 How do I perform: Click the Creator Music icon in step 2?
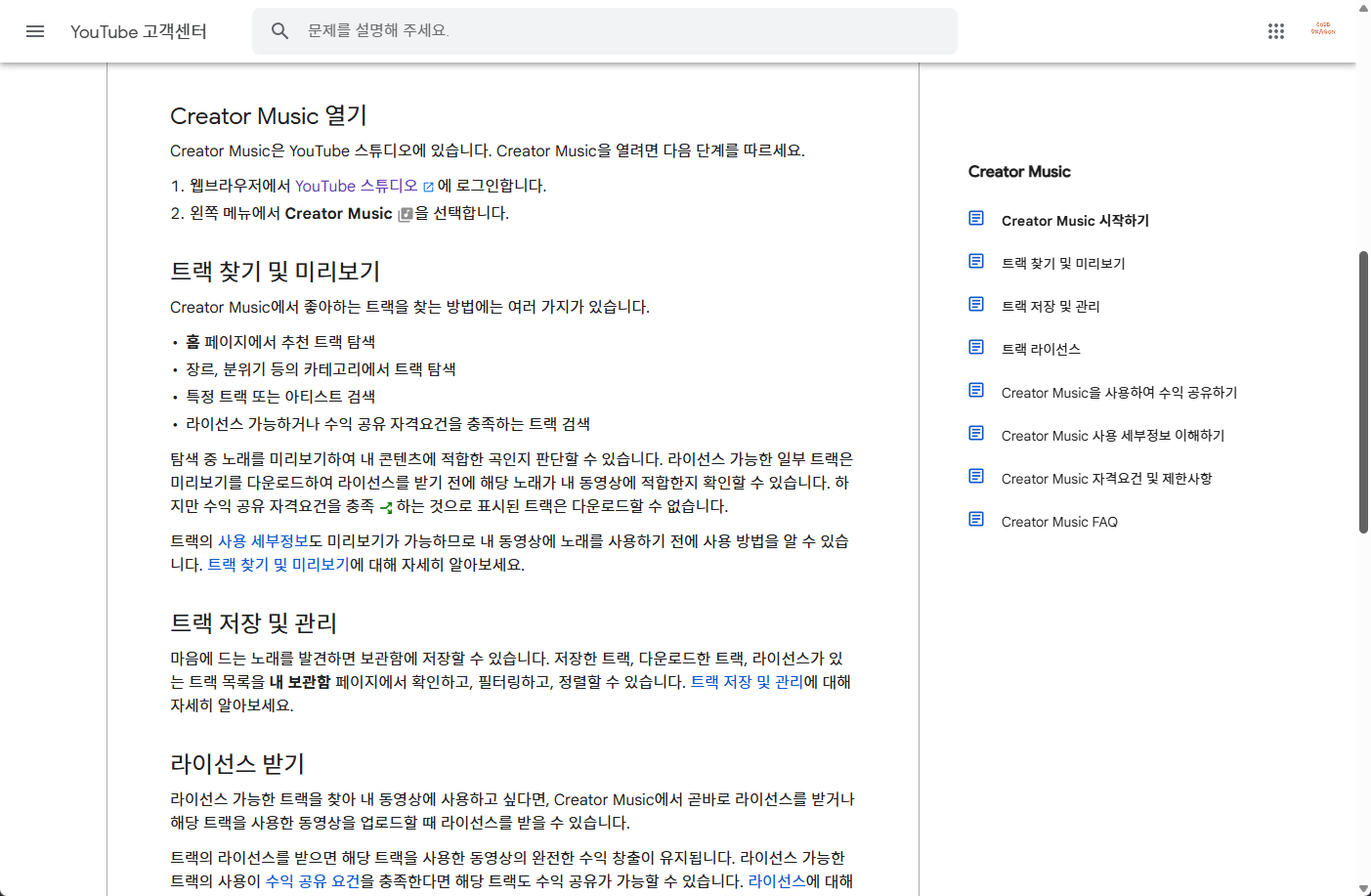pyautogui.click(x=405, y=214)
